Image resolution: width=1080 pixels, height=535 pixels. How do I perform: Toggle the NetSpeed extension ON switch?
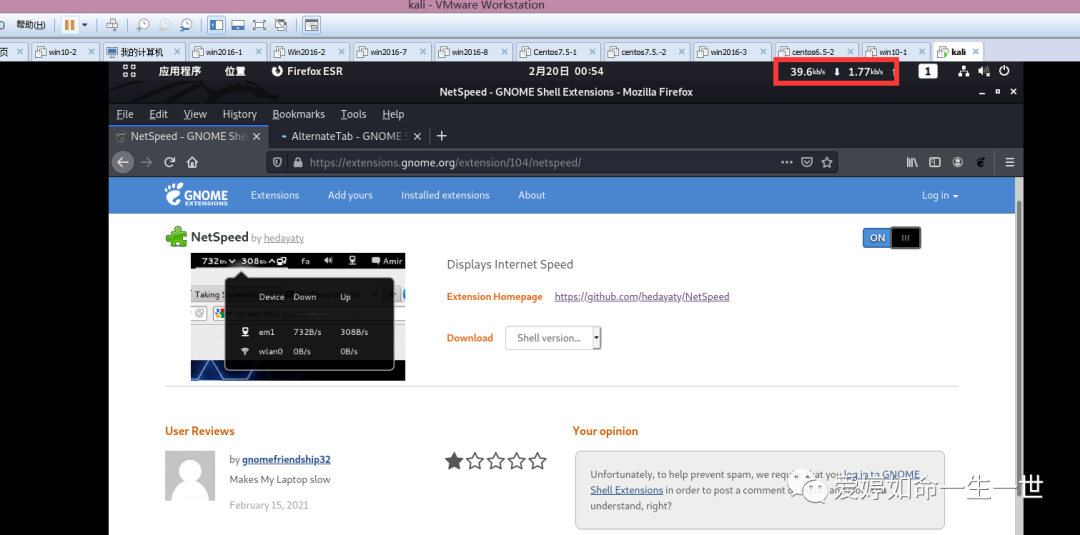click(891, 238)
